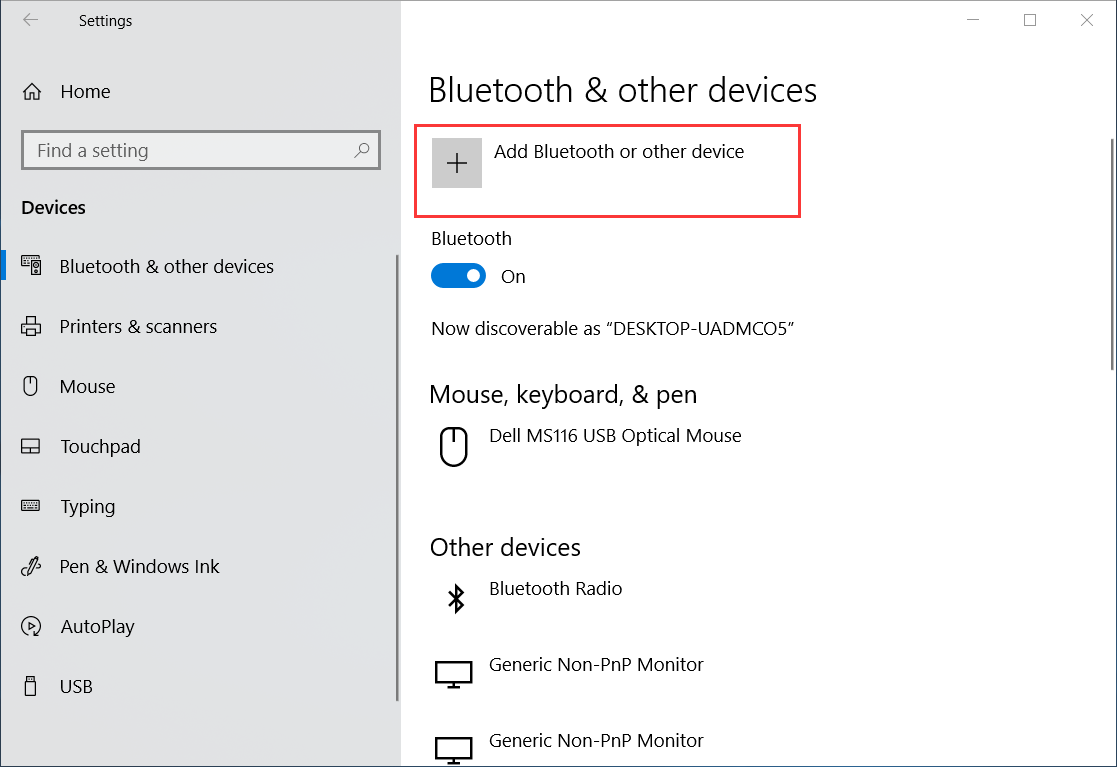Screen dimensions: 1117x767
Task: Click the Add Bluetooth or other device label
Action: (x=619, y=152)
